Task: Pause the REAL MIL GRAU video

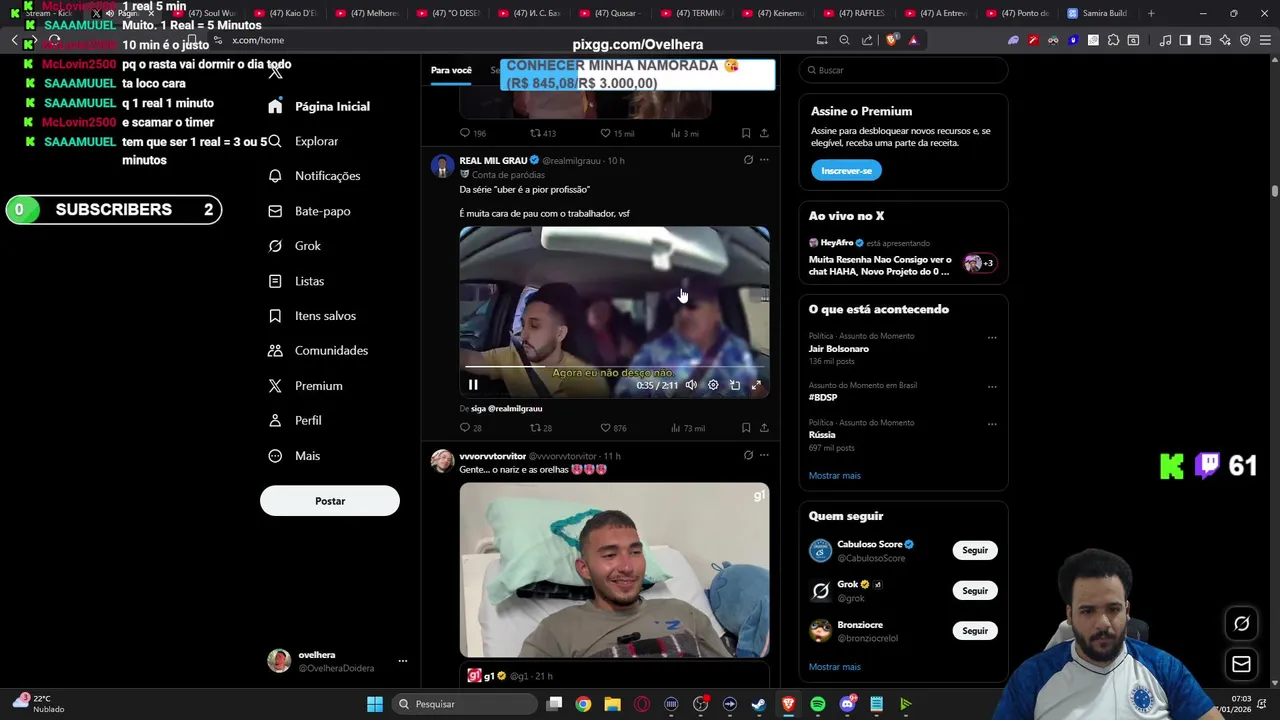Action: [x=473, y=385]
